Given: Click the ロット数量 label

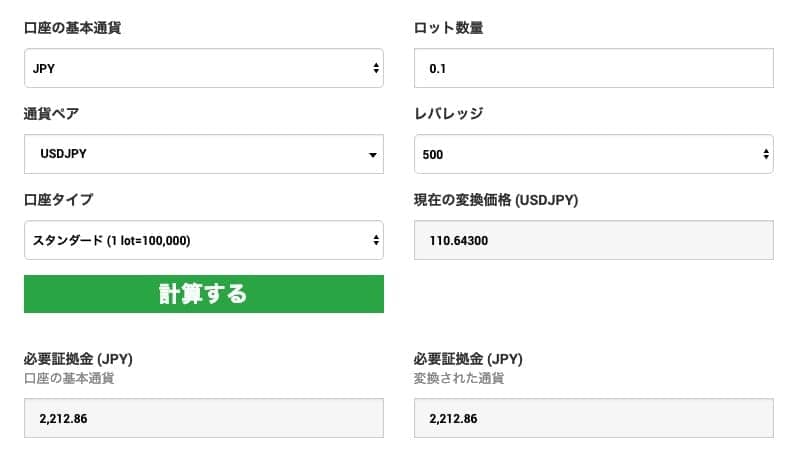Looking at the screenshot, I should [x=448, y=28].
